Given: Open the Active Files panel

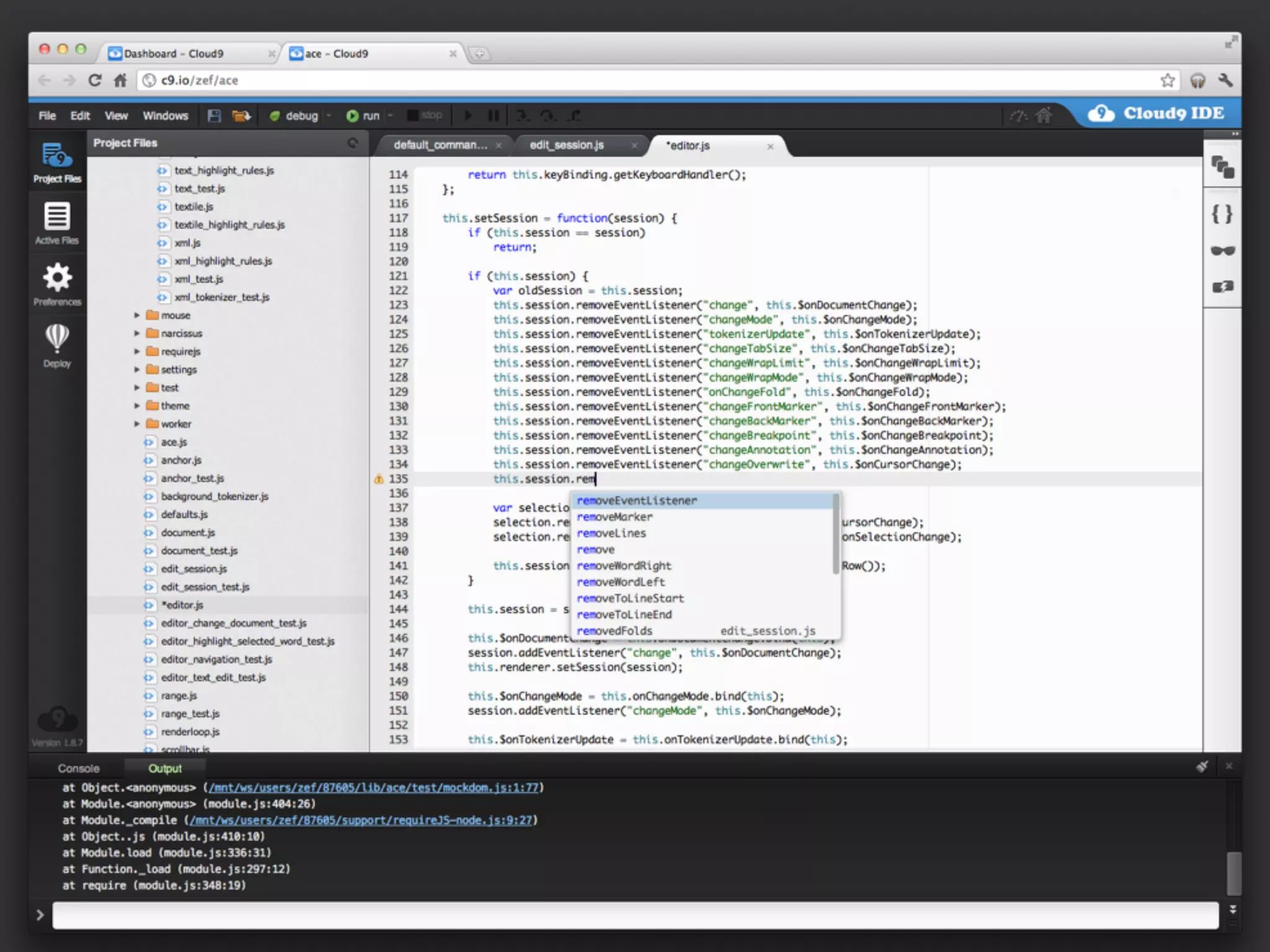Looking at the screenshot, I should [56, 223].
